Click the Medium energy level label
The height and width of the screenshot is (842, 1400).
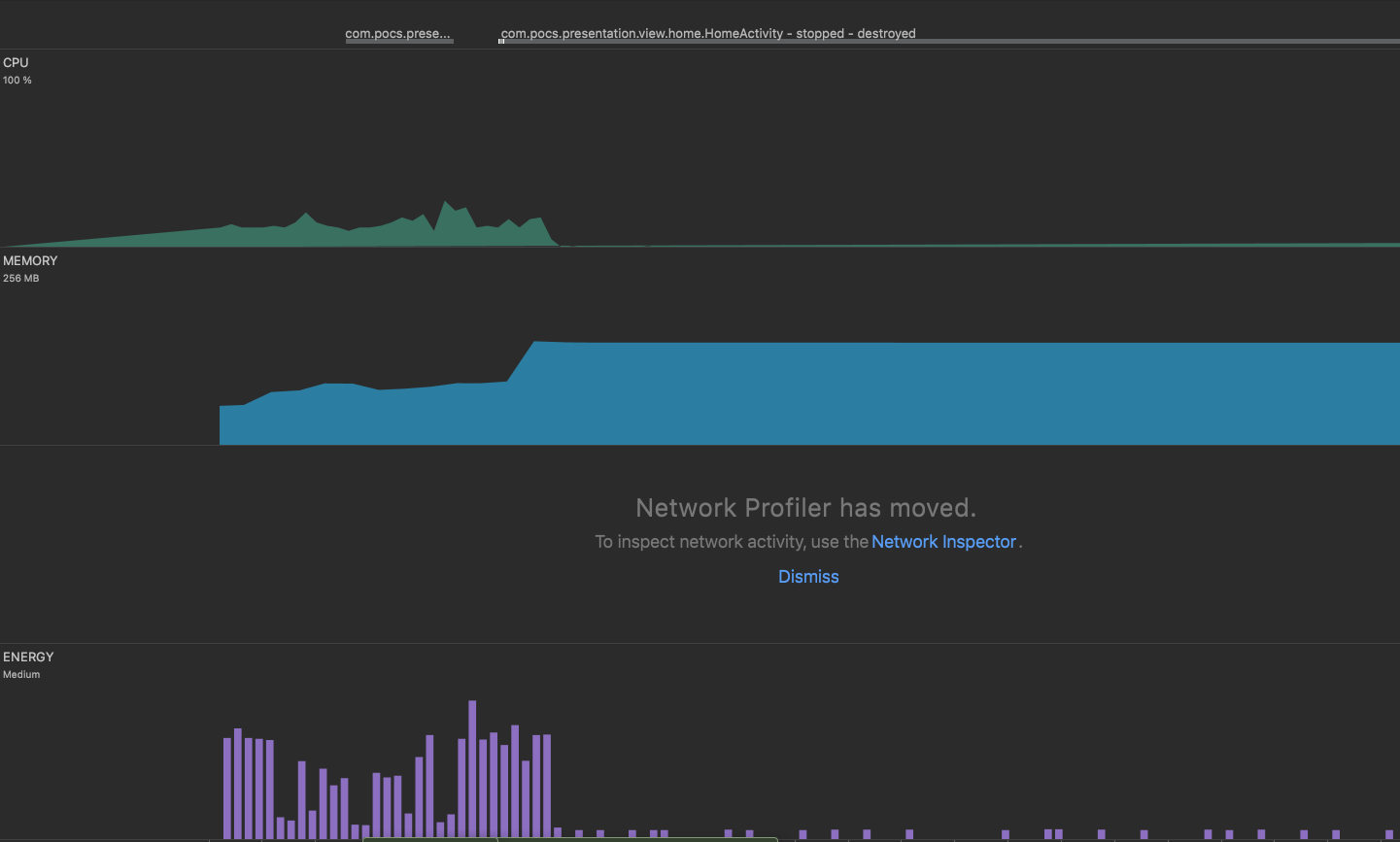[x=21, y=674]
